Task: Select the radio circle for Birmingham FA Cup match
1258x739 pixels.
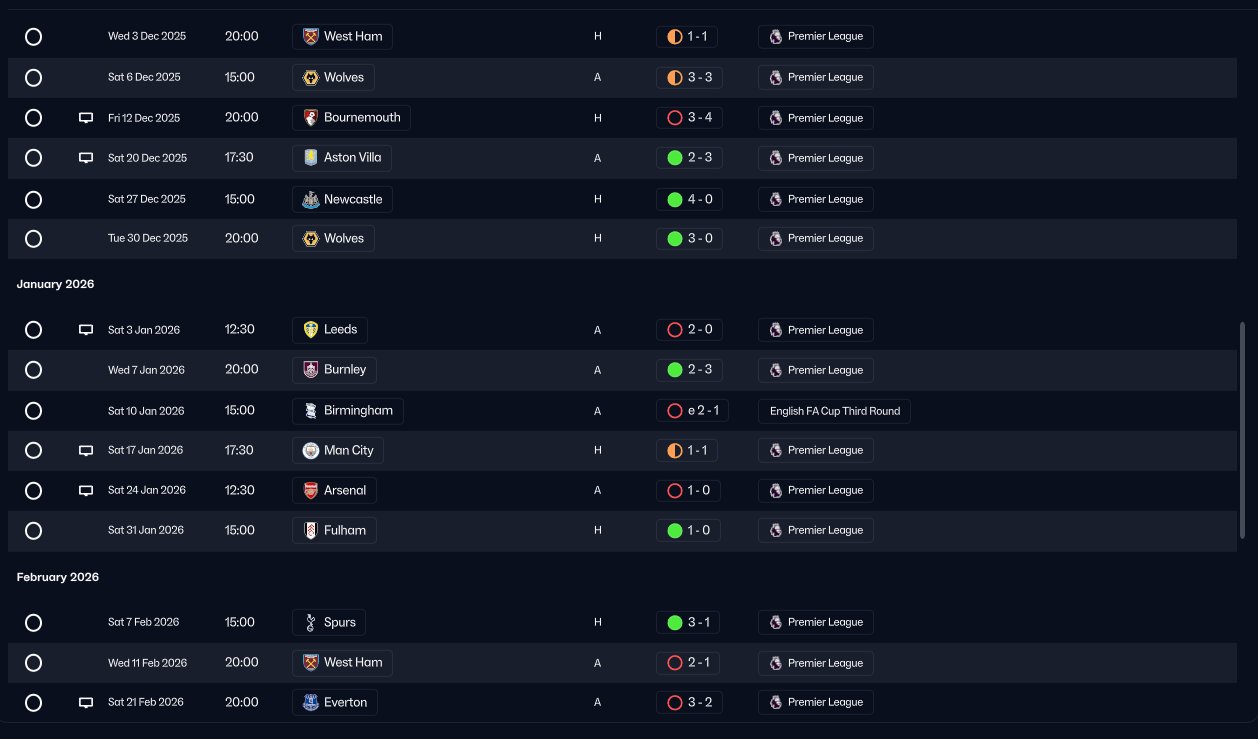Action: click(33, 411)
